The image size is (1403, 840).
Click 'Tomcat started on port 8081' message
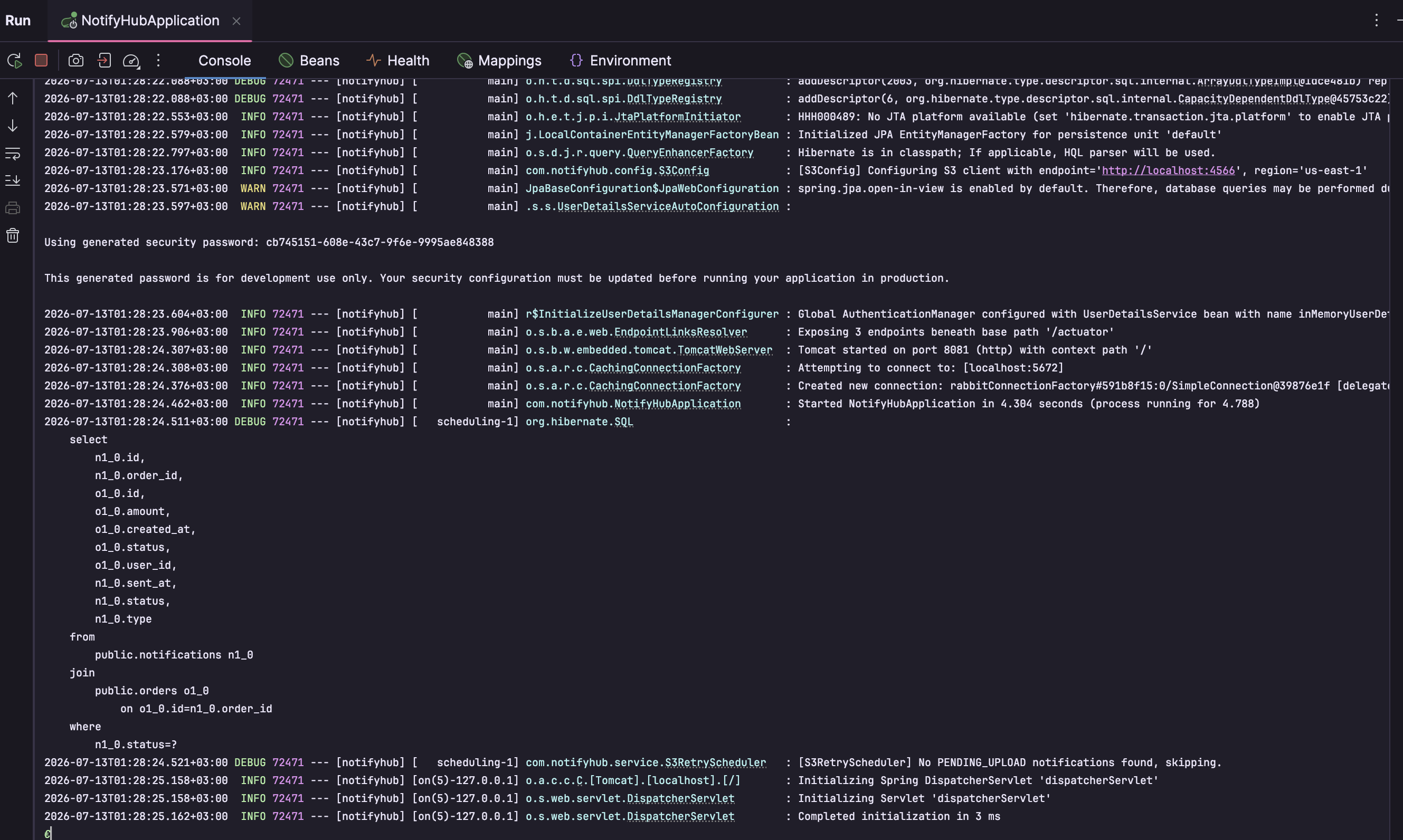pos(974,350)
